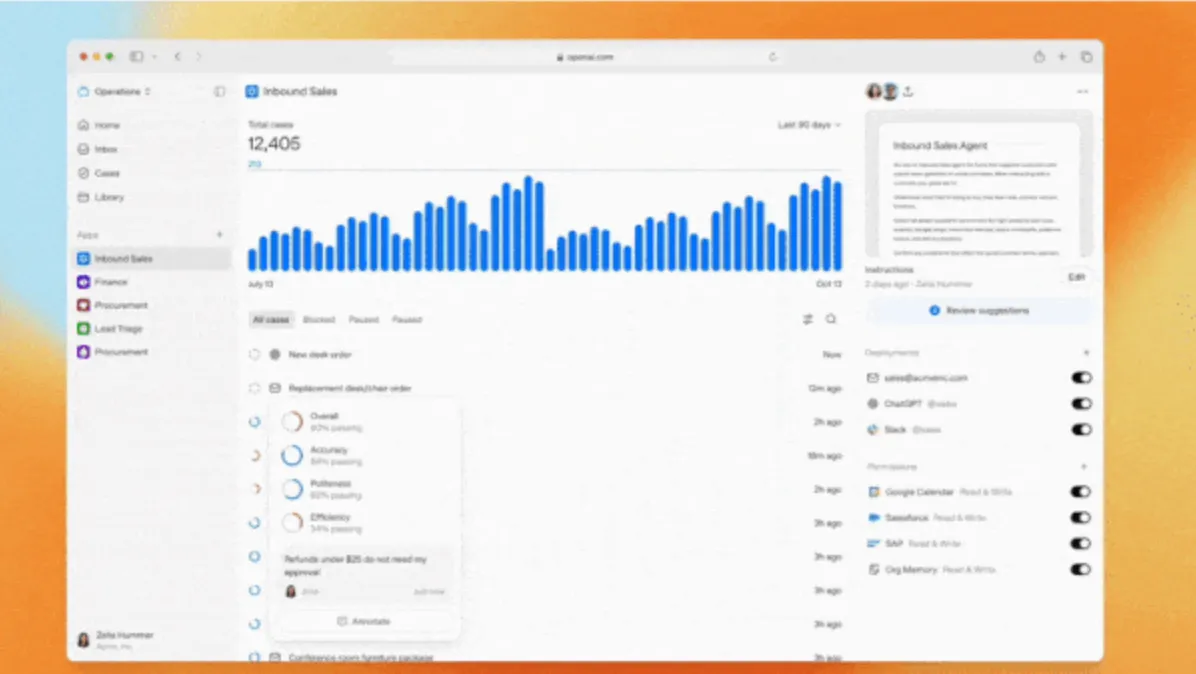Open the Operations workspace switcher
This screenshot has height=674, width=1196.
coord(114,91)
